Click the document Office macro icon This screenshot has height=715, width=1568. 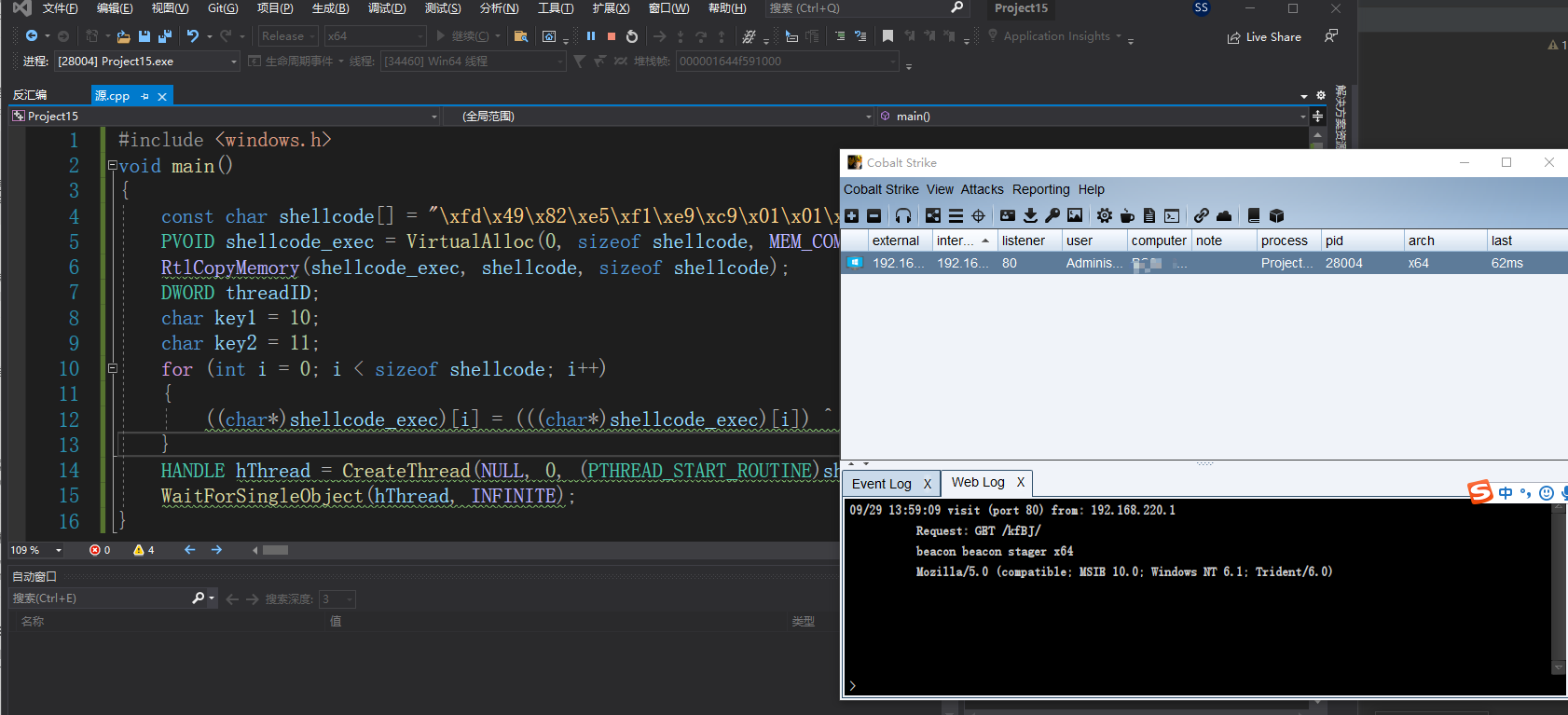click(1149, 215)
